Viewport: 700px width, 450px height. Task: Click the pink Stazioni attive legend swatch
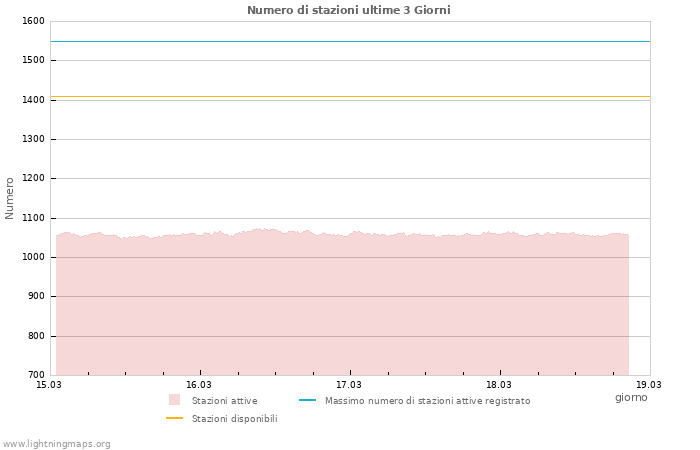(x=174, y=400)
